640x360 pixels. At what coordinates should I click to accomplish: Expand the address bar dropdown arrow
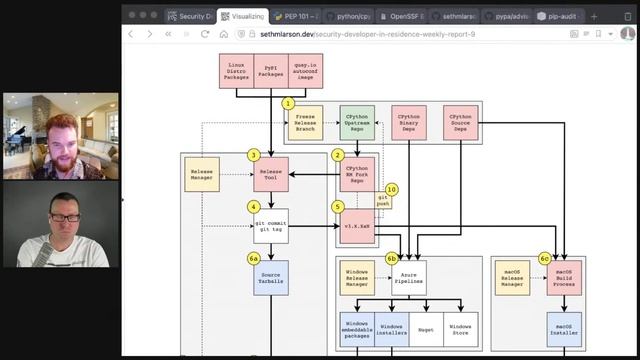(x=611, y=34)
